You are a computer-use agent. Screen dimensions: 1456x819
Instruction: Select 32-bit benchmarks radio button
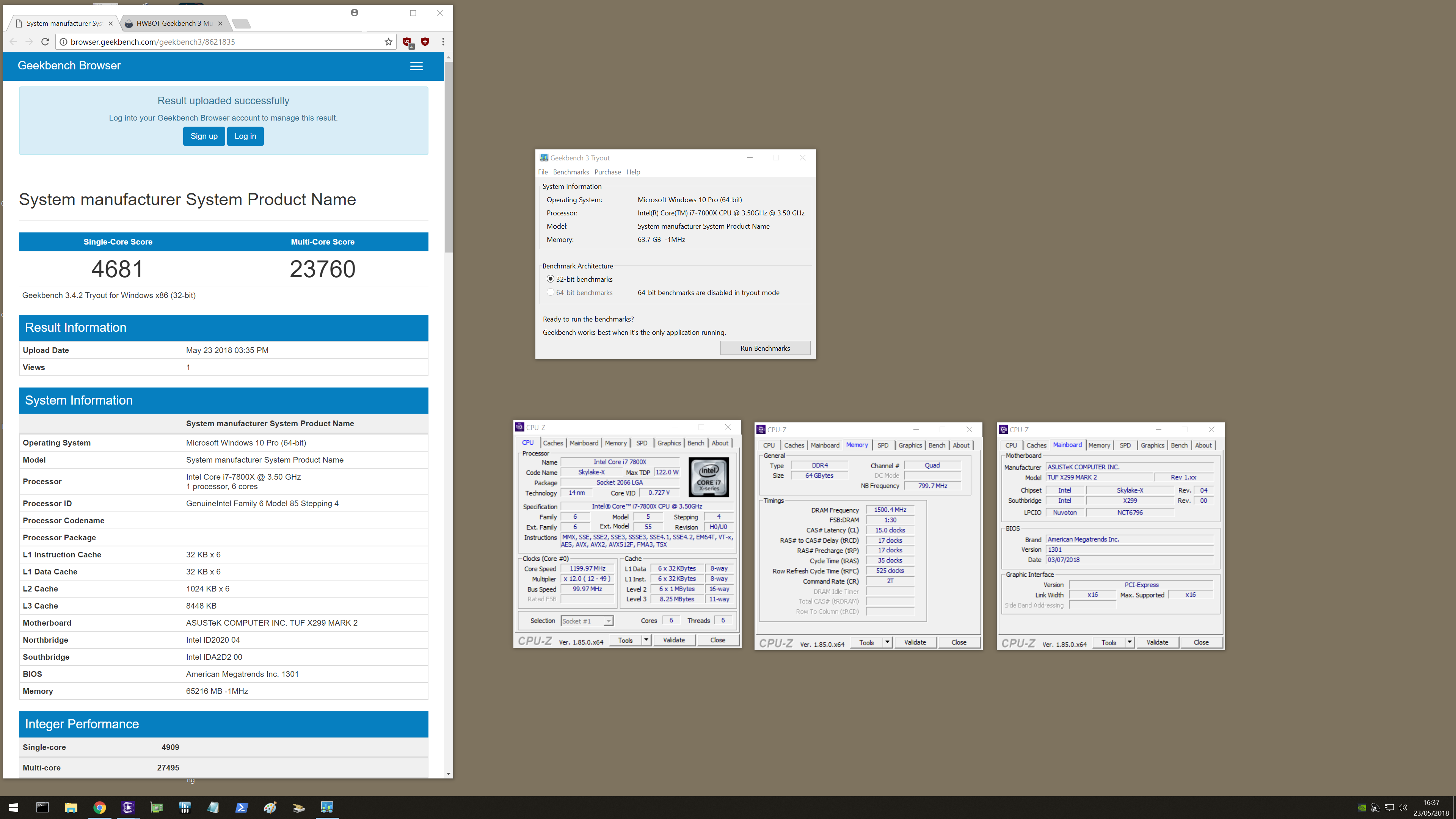tap(550, 279)
